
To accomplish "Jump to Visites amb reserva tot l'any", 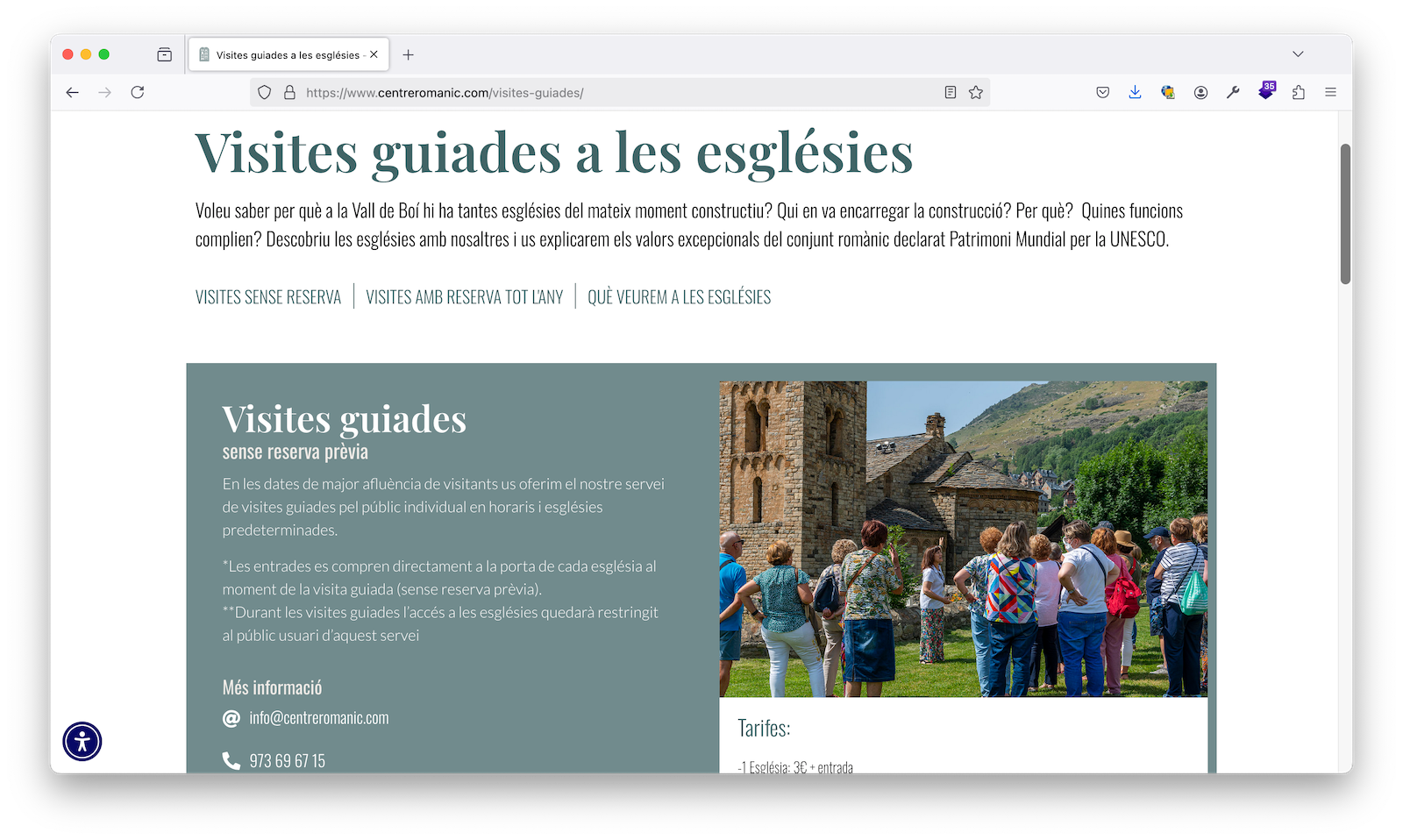I will pos(464,297).
